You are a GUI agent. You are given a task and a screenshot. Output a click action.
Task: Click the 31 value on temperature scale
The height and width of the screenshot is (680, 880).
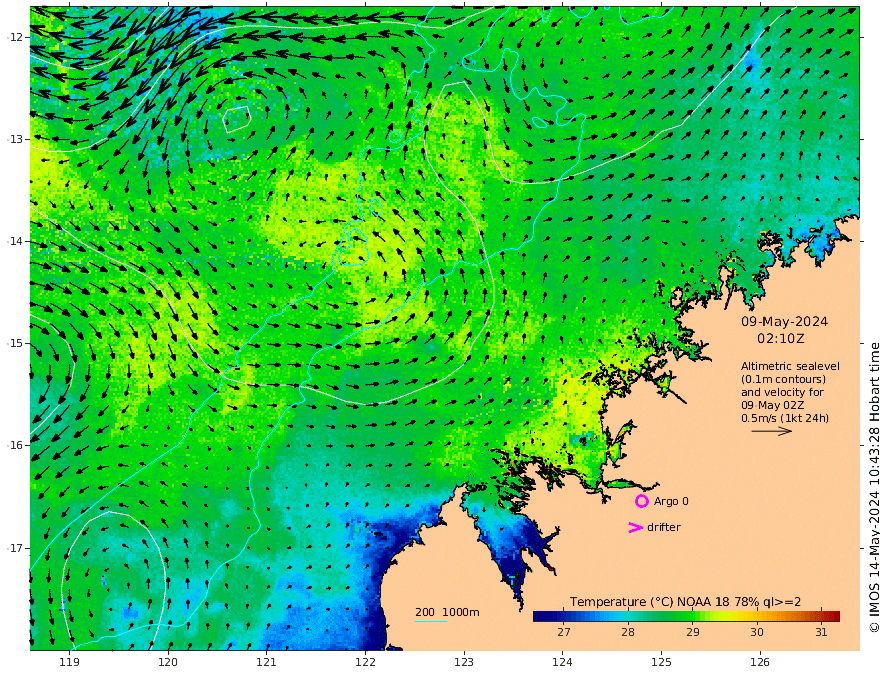point(821,632)
